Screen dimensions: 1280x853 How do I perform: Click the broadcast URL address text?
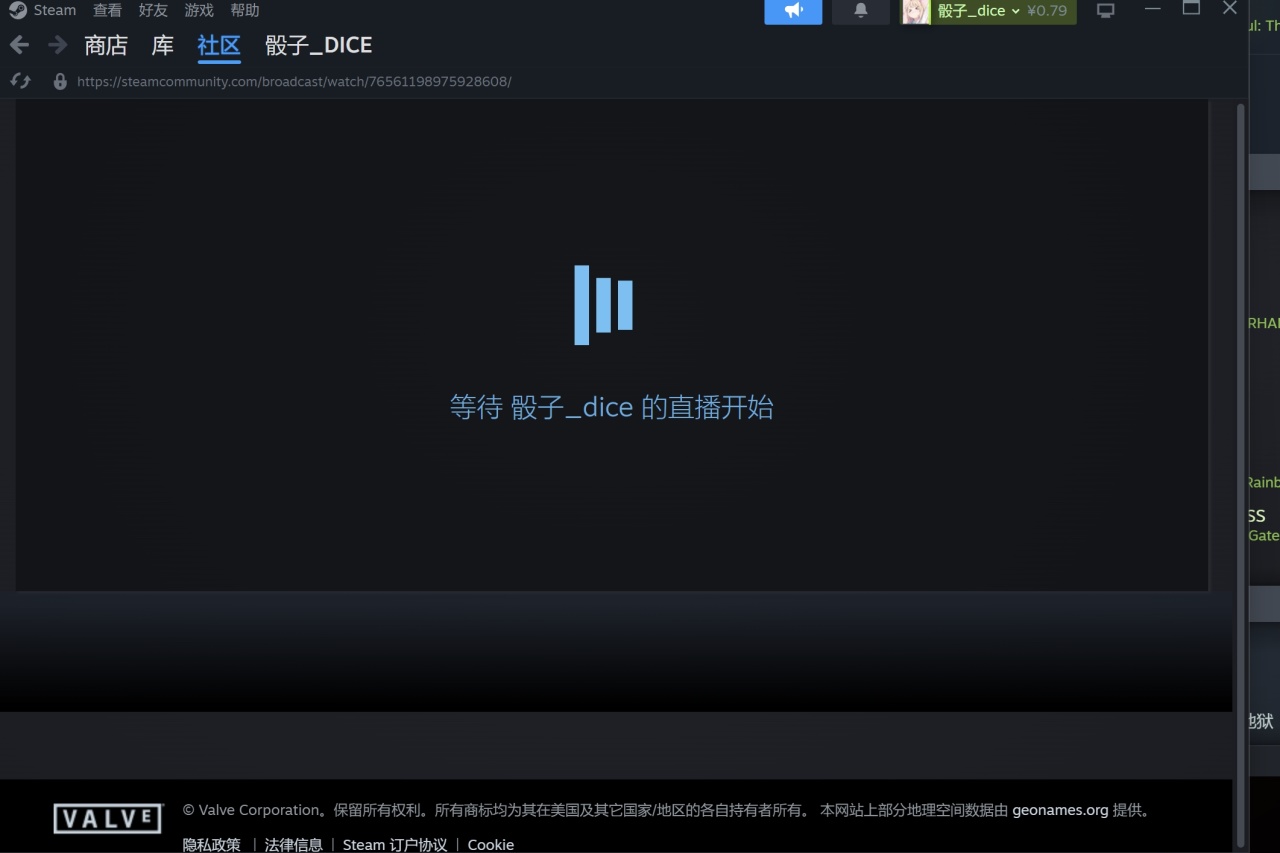tap(294, 81)
